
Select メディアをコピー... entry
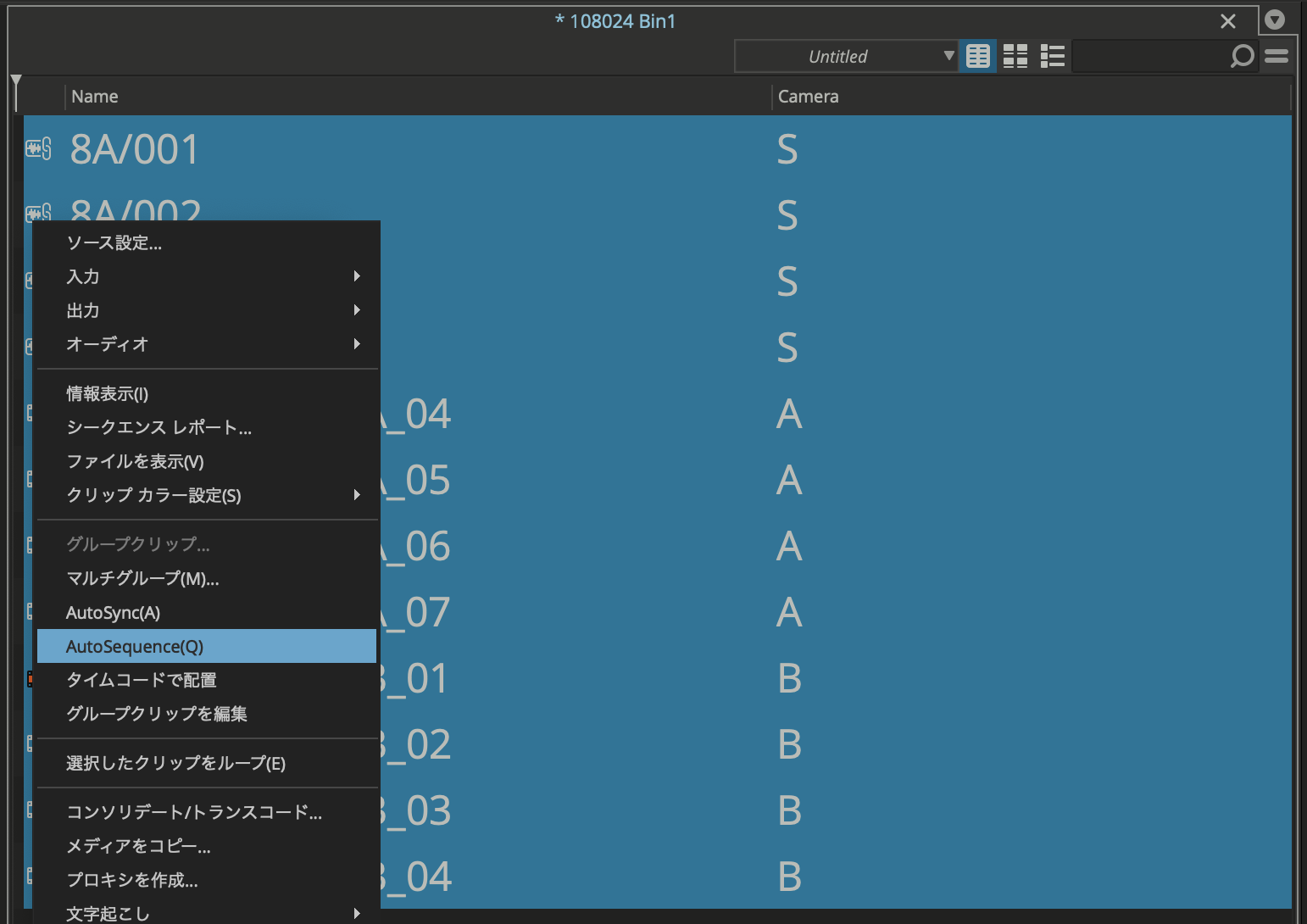(207, 846)
